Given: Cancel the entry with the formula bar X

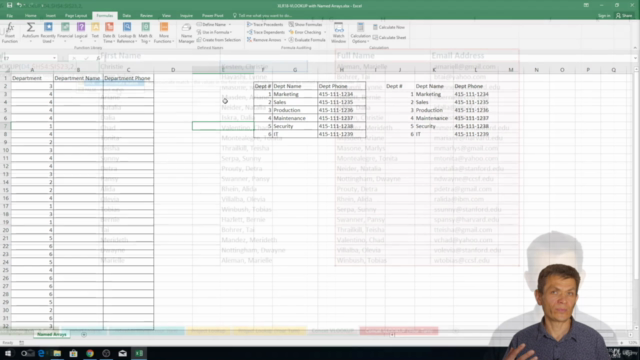Looking at the screenshot, I should [x=74, y=58].
